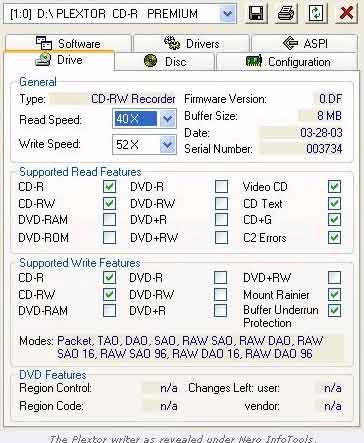Toggle DVD-RAM write feature checkbox
Screen dimensions: 364x443
(109, 311)
